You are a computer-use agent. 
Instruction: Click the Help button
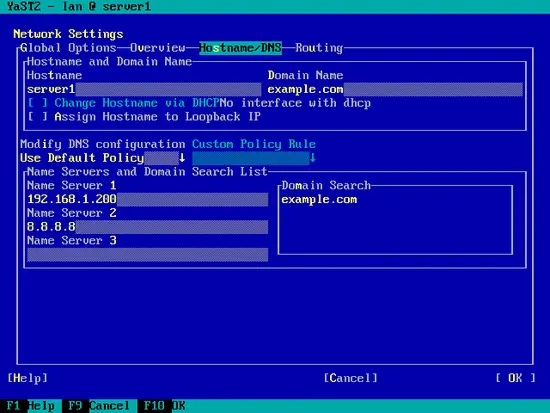(x=27, y=378)
